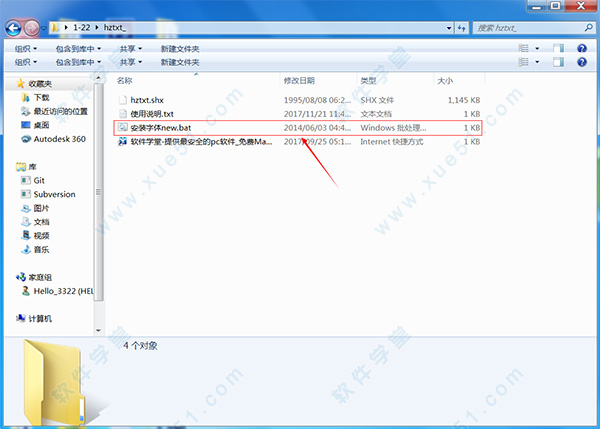Click the SHX 文件 type cell

point(377,100)
